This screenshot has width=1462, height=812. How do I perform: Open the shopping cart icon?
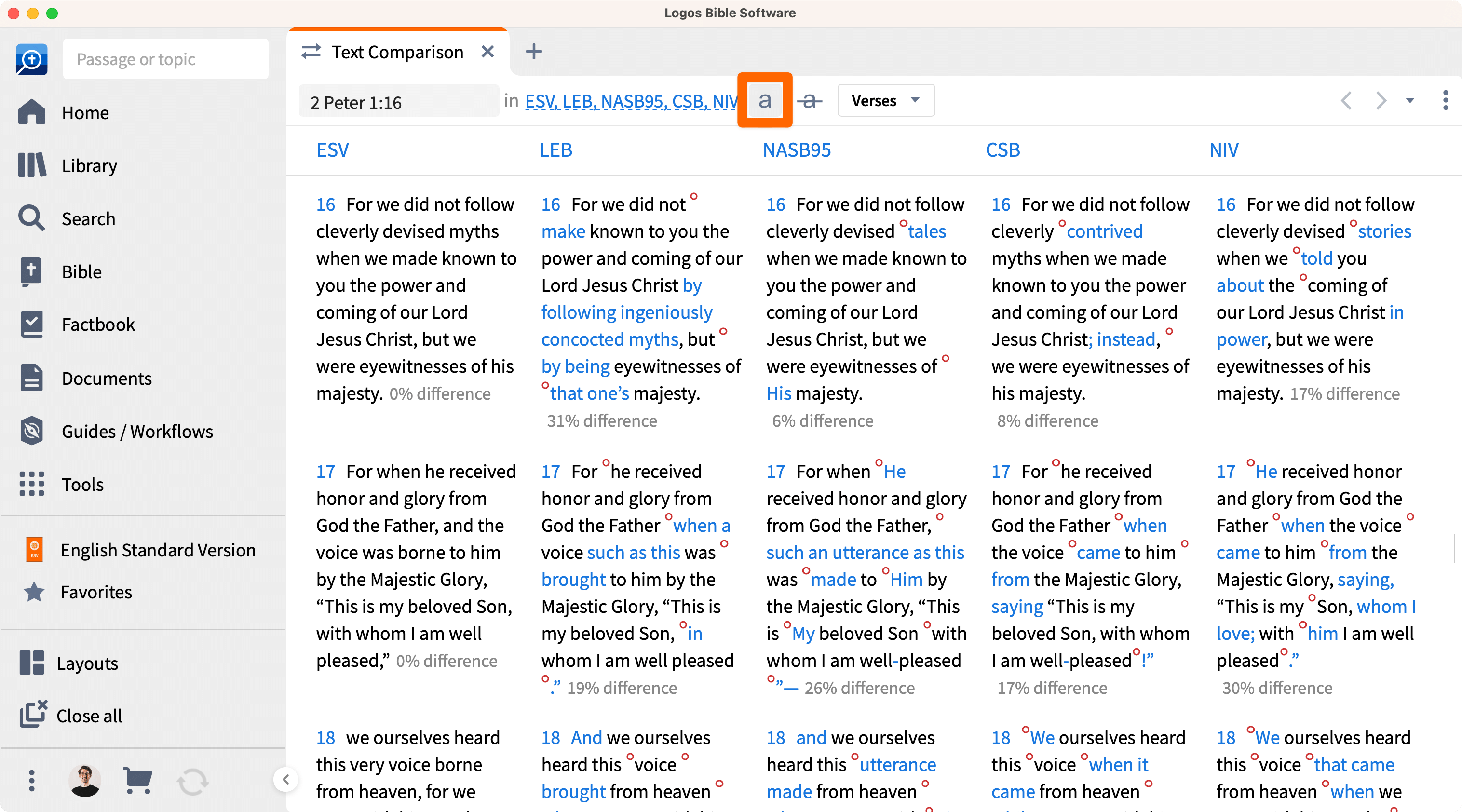[x=137, y=781]
